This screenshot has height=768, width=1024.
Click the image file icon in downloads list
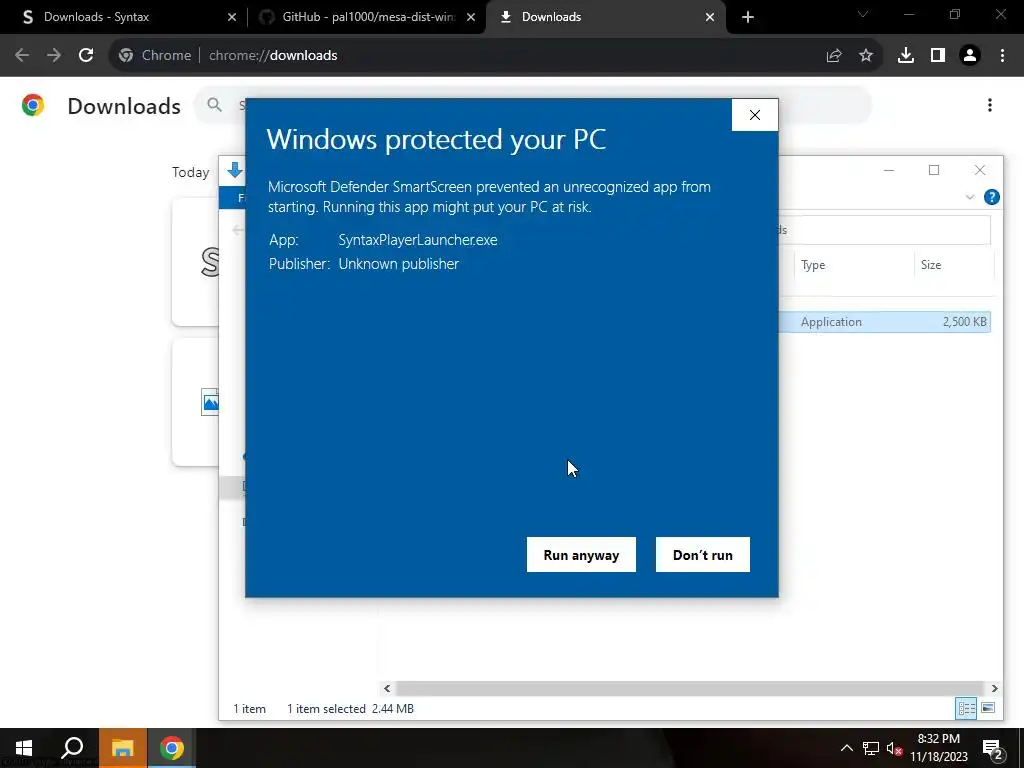click(210, 402)
